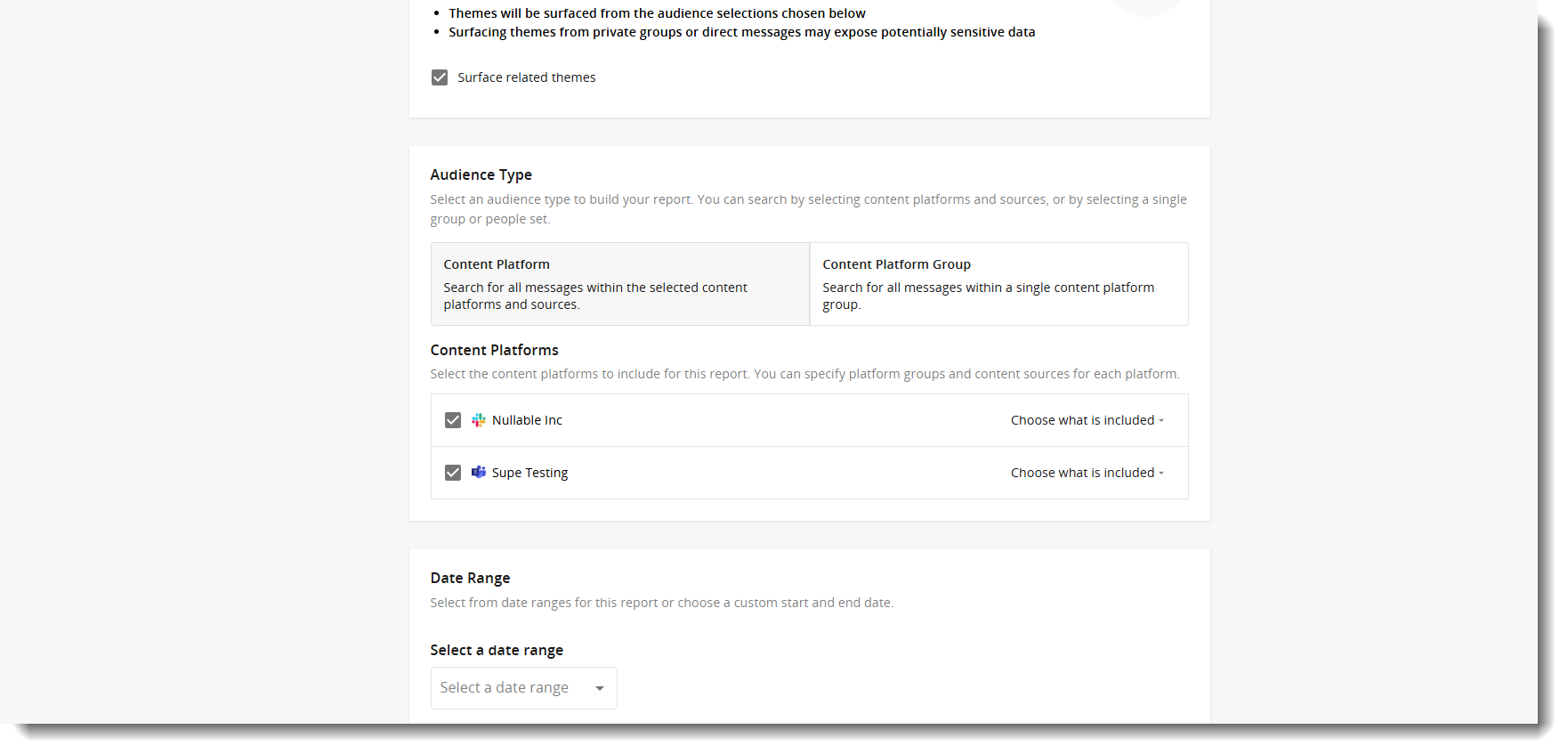Toggle the Surface related themes checkbox
This screenshot has height=754, width=1568.
pos(440,77)
